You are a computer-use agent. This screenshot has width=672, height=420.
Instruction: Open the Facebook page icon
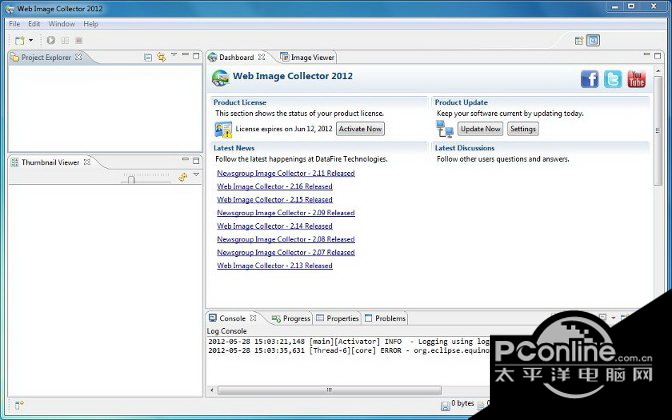tap(590, 79)
